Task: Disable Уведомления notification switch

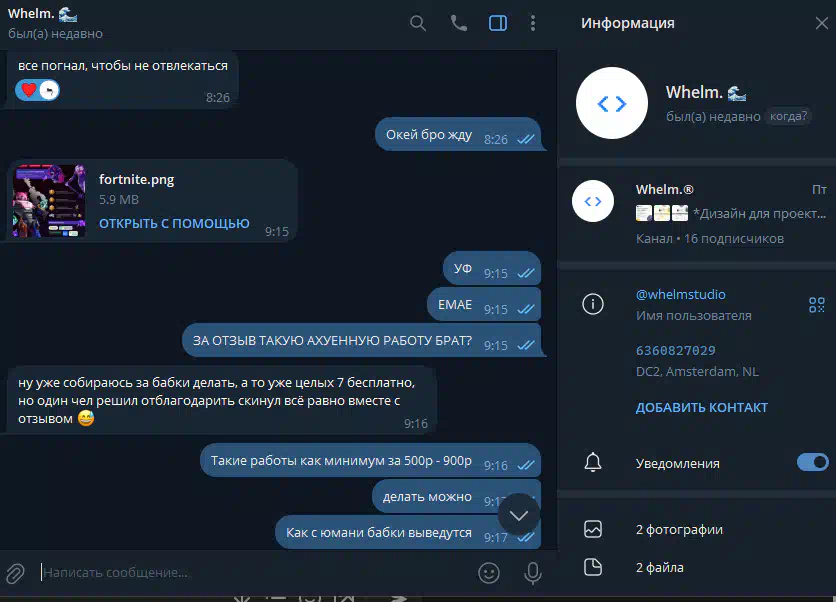Action: 813,462
